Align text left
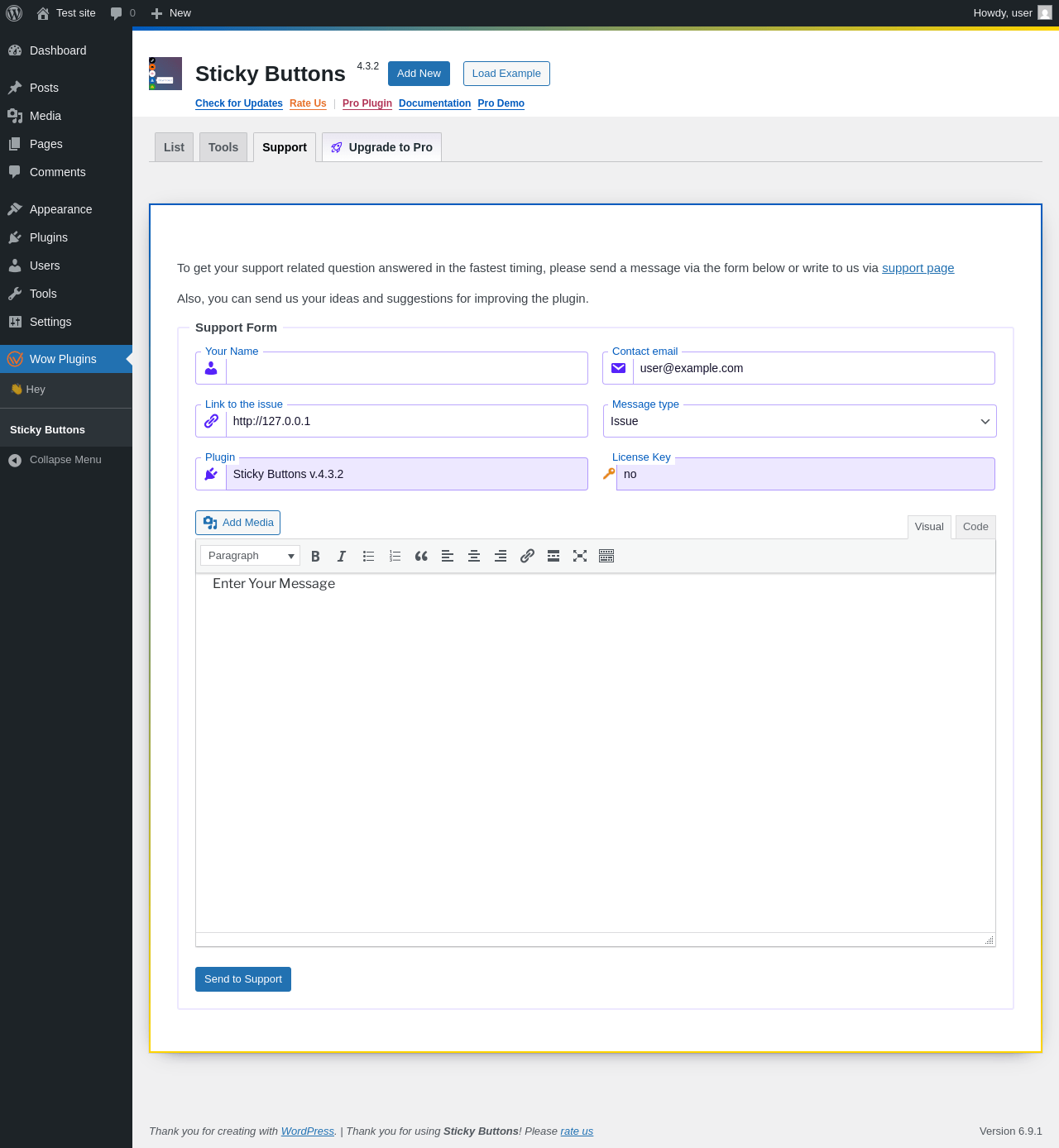 448,556
